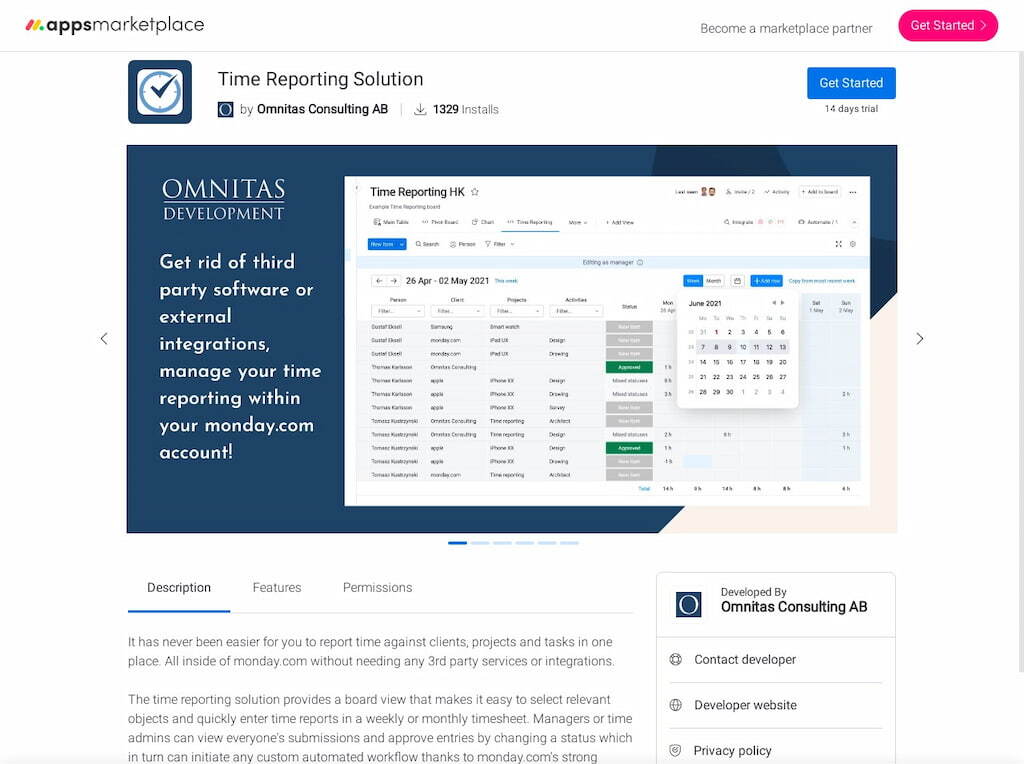The height and width of the screenshot is (764, 1024).
Task: Switch to the Features tab
Action: point(277,588)
